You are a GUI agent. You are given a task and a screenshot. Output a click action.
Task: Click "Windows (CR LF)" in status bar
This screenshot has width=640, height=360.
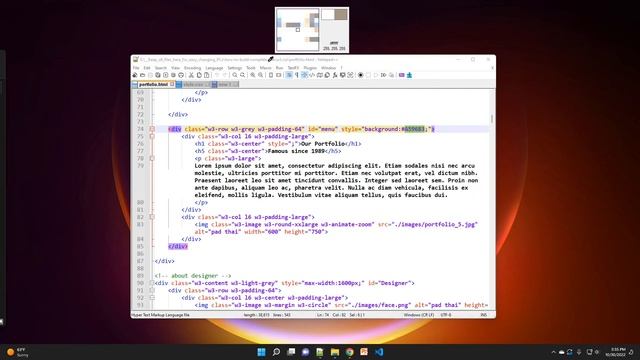419,315
